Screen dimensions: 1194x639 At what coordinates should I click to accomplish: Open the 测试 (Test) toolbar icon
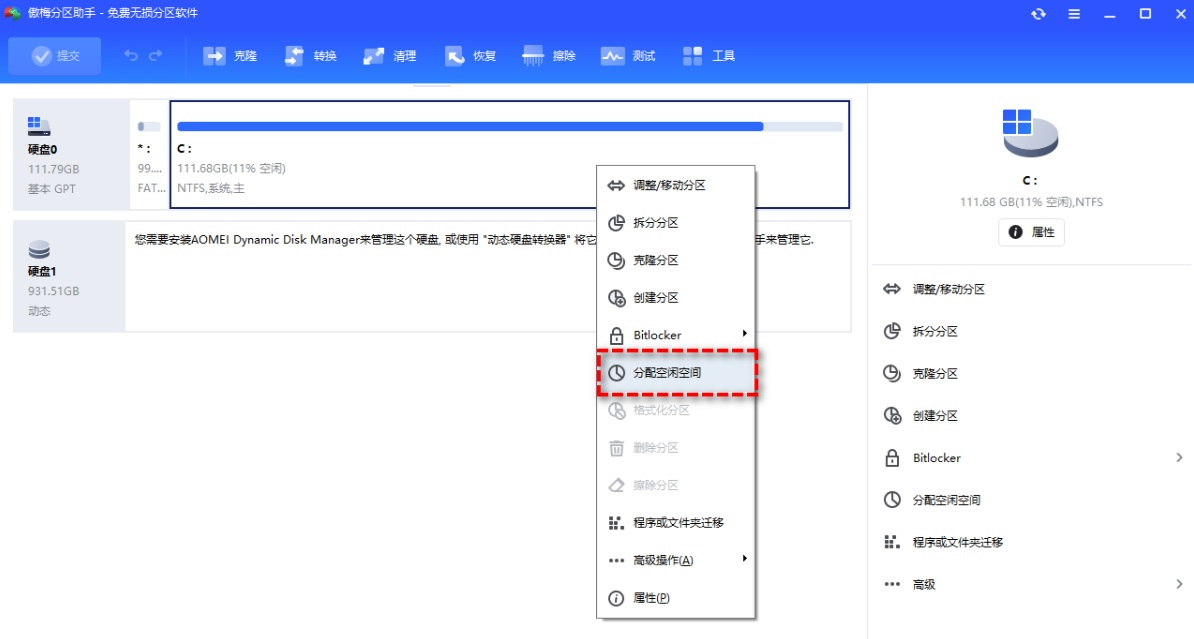point(628,55)
